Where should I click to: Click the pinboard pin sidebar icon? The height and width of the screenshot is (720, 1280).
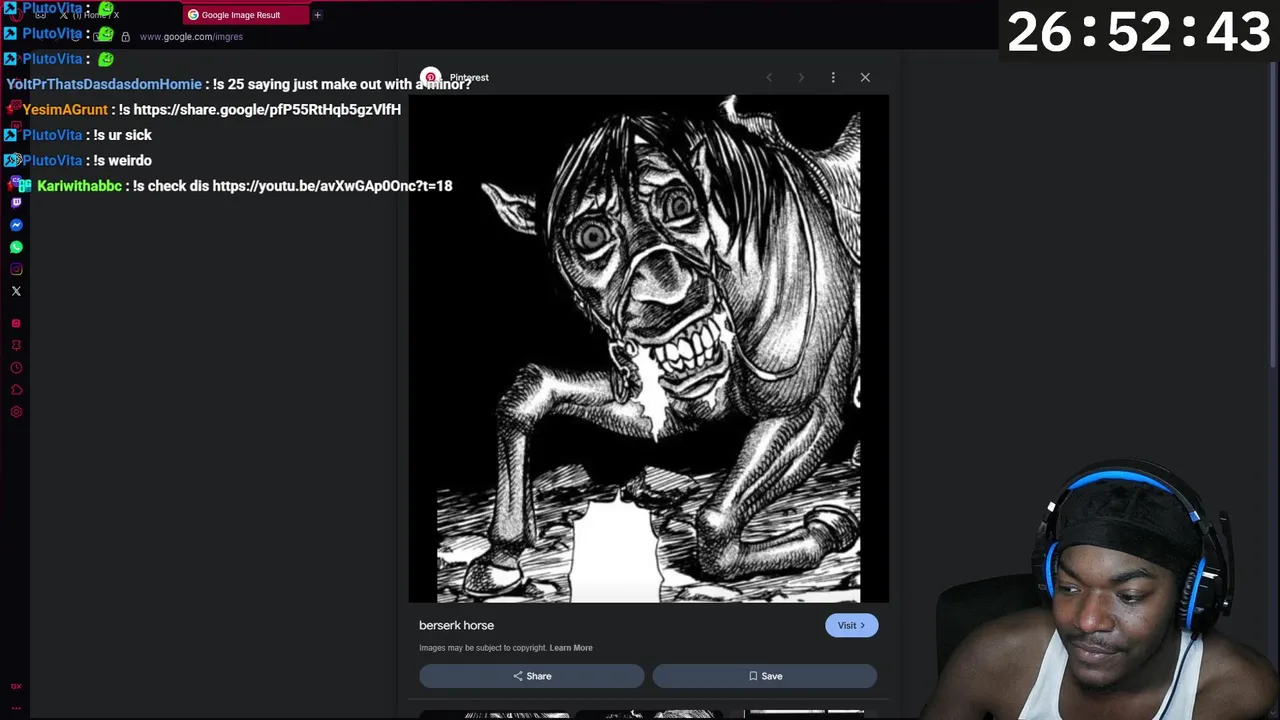(x=16, y=346)
